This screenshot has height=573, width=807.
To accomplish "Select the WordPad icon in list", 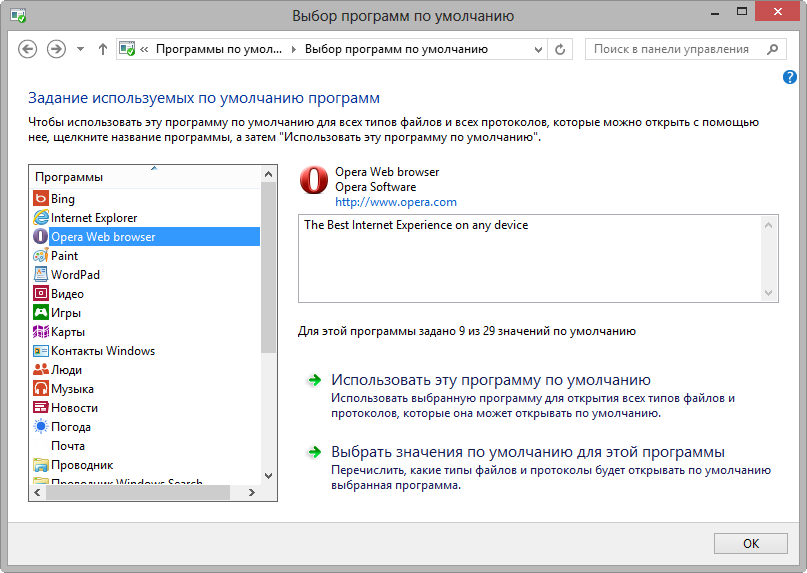I will (41, 275).
